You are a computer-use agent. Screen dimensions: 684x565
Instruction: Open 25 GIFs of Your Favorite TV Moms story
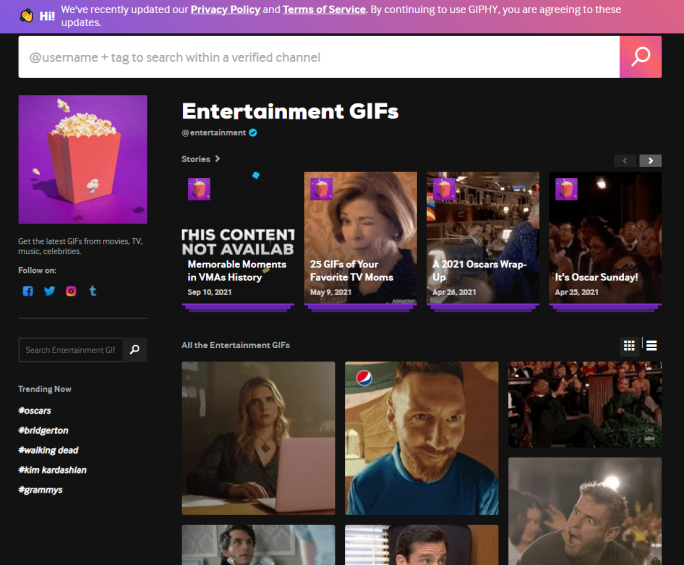click(360, 239)
